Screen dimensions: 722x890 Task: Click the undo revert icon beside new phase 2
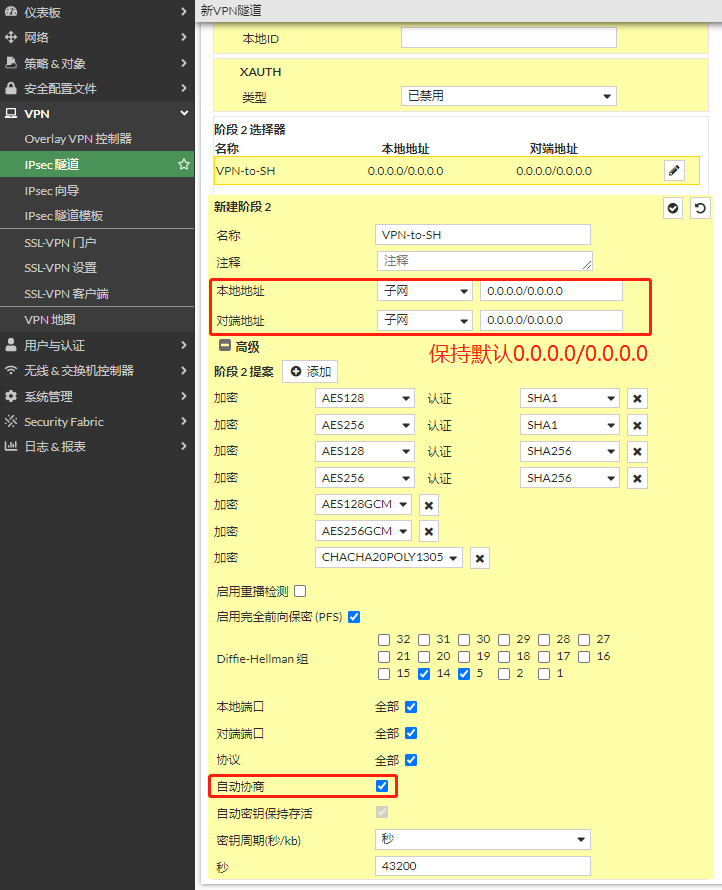(701, 208)
